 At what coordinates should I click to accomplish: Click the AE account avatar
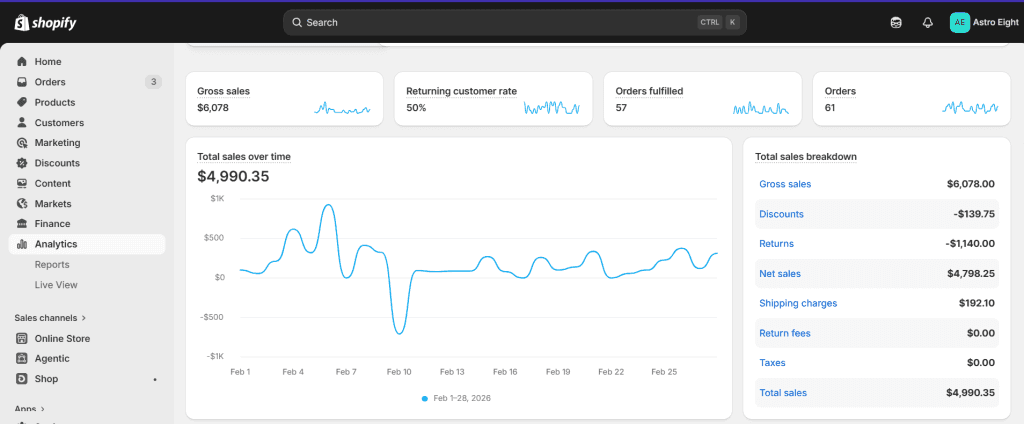(x=959, y=22)
